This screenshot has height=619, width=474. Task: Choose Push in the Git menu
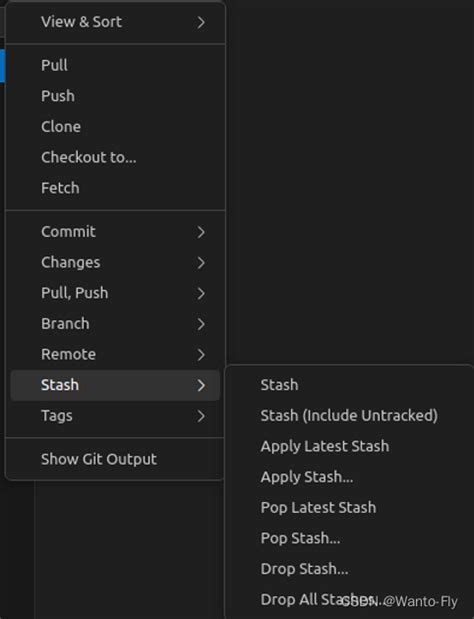pyautogui.click(x=115, y=96)
